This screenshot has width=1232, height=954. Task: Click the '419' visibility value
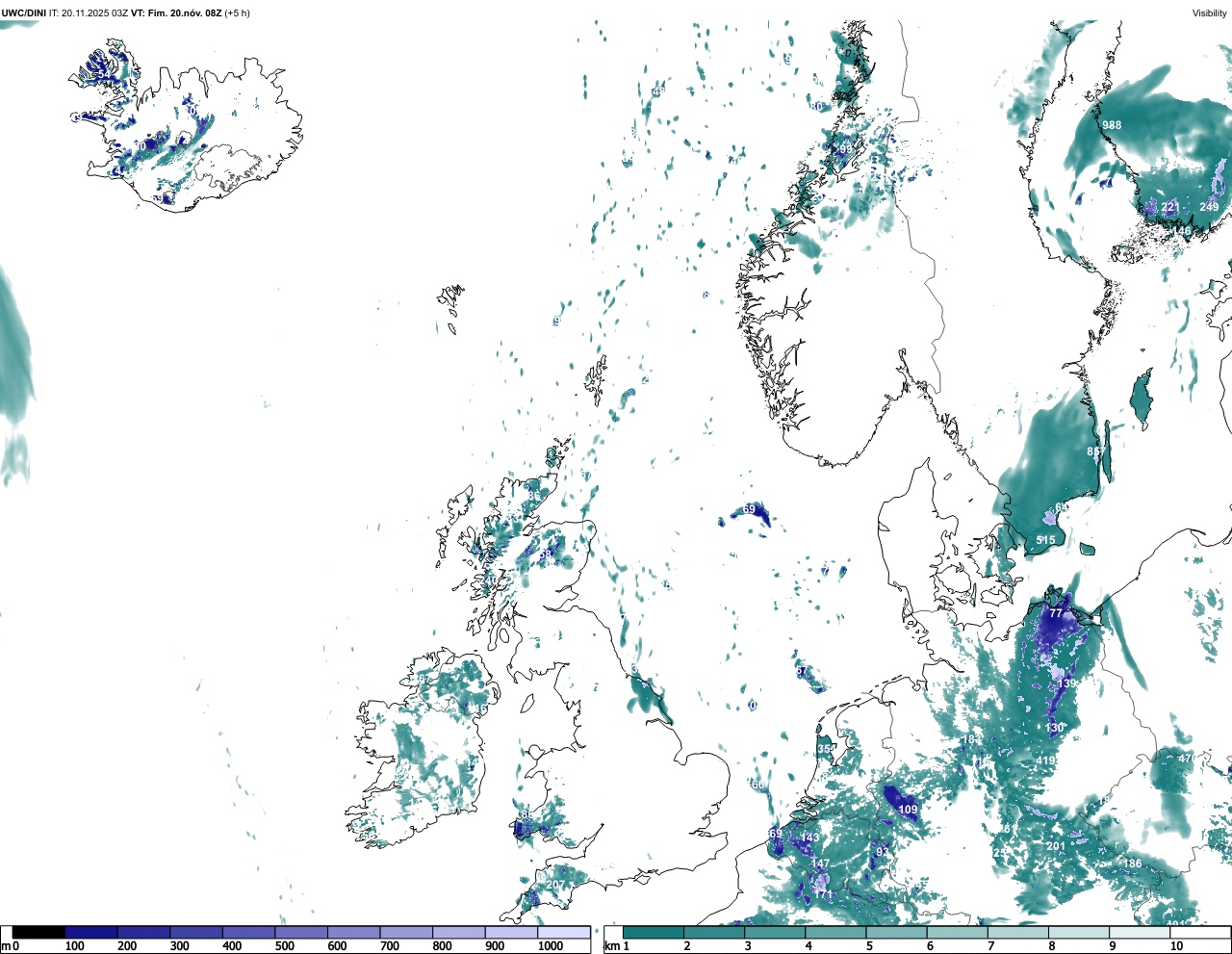coord(1045,761)
